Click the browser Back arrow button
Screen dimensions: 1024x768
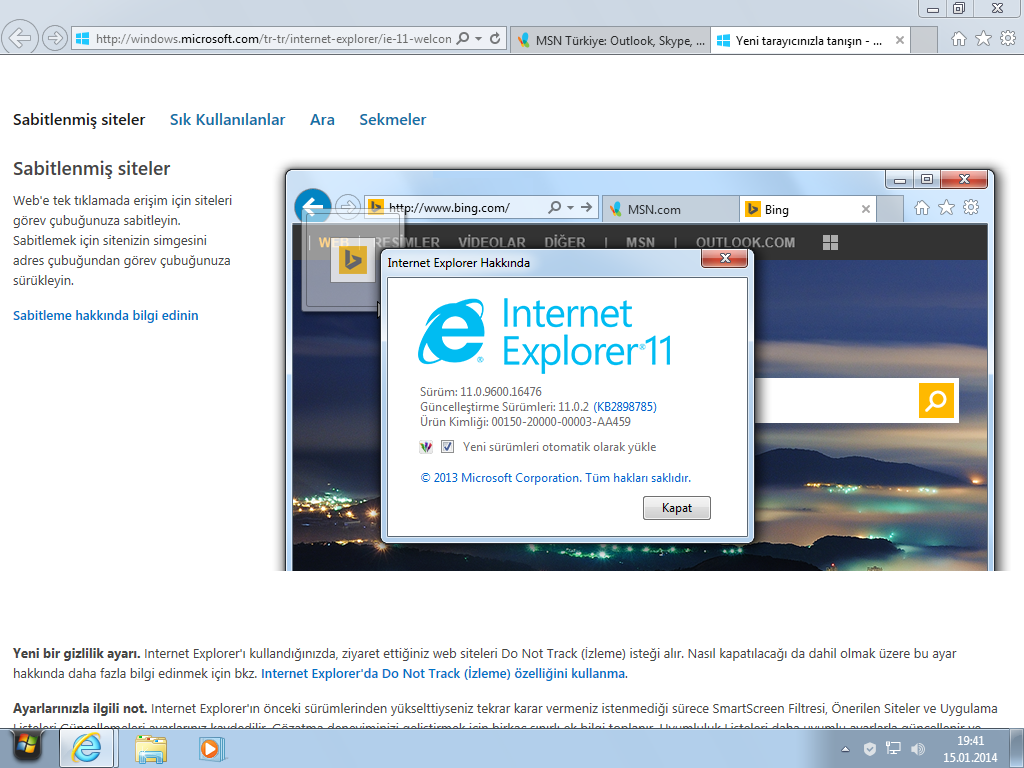point(21,39)
